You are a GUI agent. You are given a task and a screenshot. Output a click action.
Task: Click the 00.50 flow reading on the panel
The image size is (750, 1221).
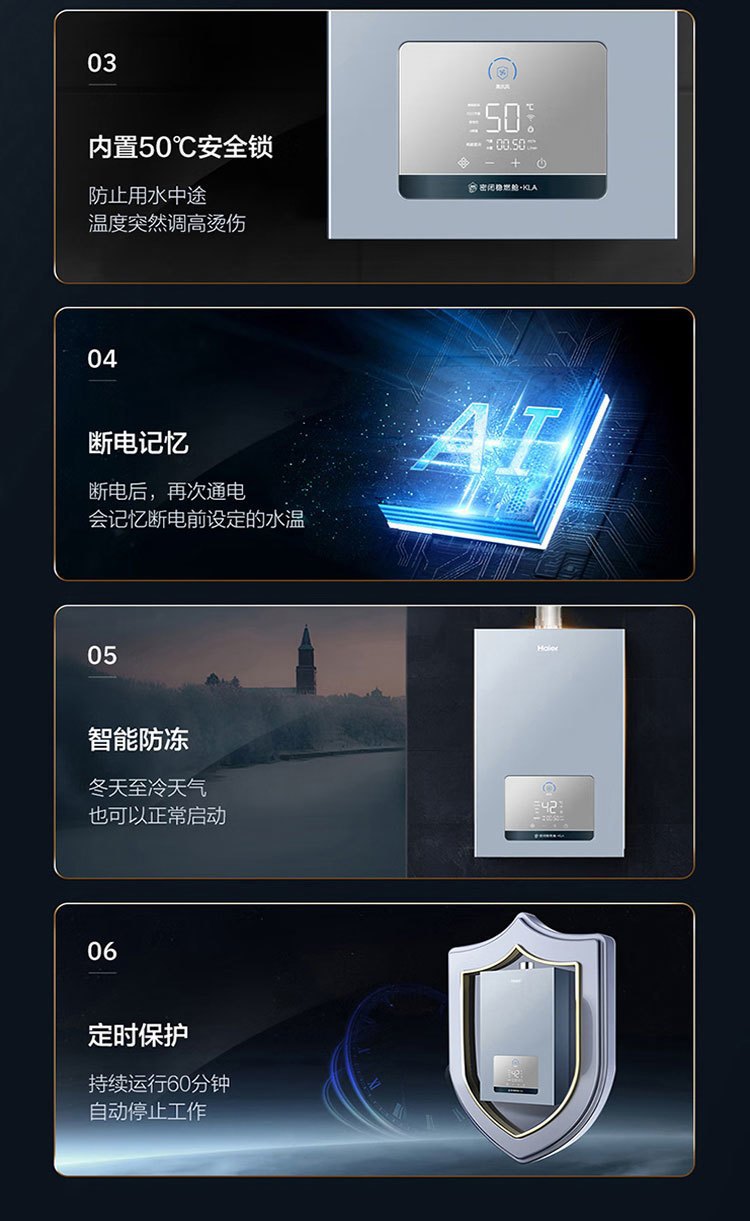point(511,144)
